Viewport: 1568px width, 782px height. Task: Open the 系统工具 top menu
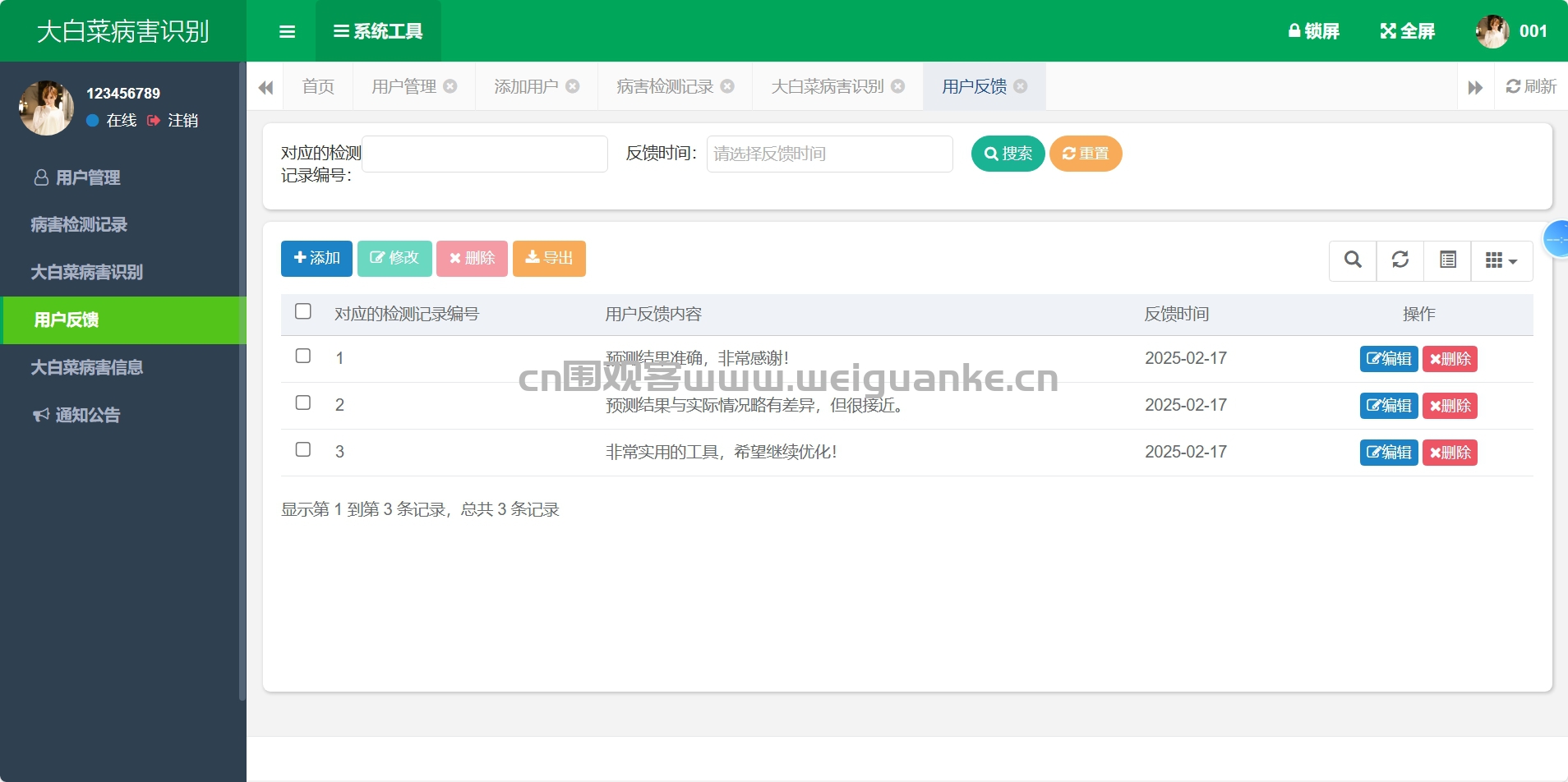coord(378,31)
